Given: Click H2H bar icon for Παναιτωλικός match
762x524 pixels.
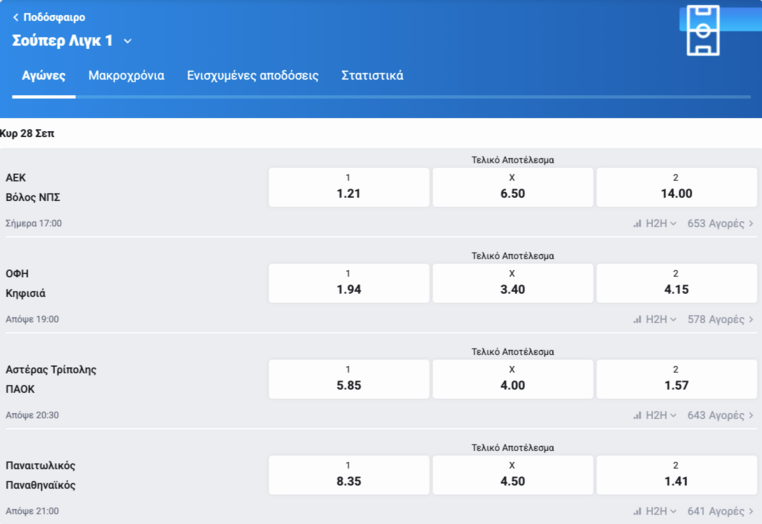Looking at the screenshot, I should [x=637, y=511].
